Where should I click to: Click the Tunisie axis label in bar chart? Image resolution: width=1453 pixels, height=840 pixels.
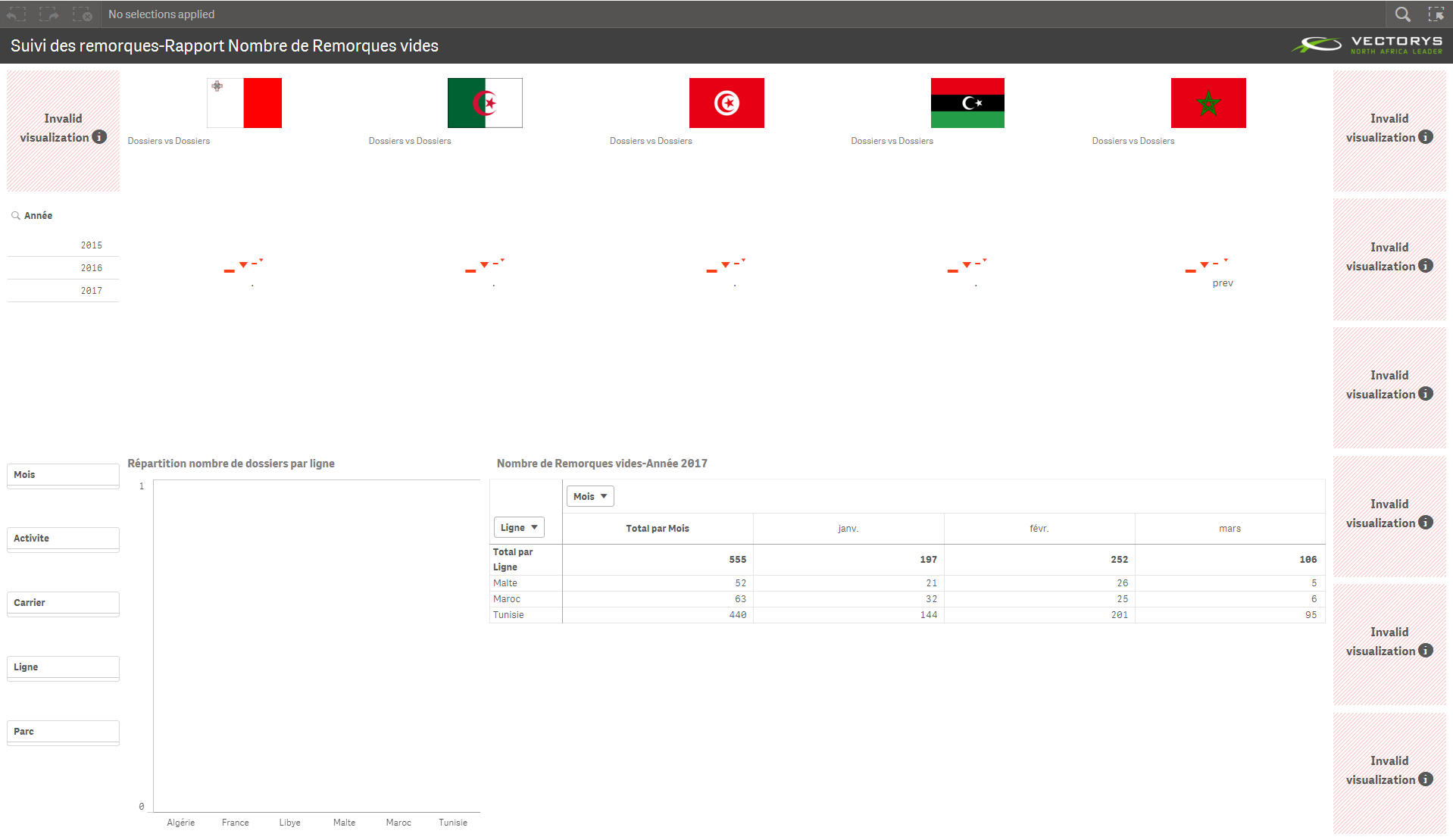pos(453,823)
